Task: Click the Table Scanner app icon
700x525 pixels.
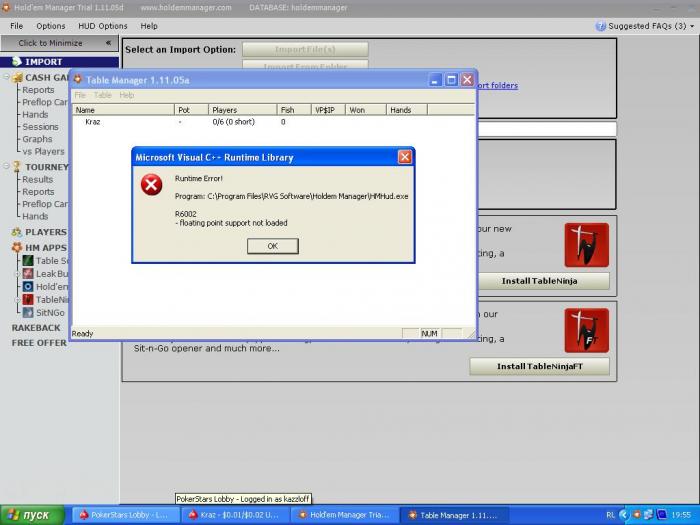Action: 28,260
